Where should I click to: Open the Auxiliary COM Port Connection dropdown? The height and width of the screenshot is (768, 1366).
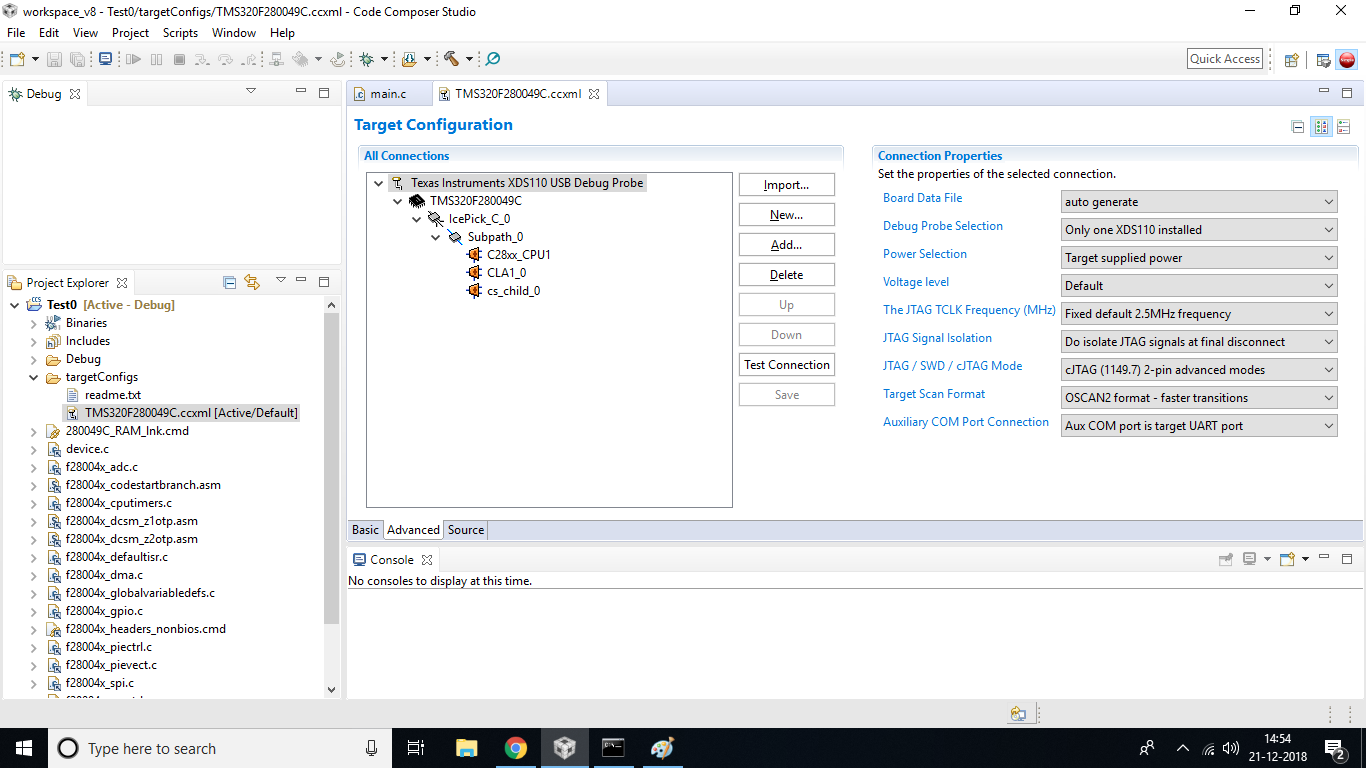pyautogui.click(x=1199, y=426)
